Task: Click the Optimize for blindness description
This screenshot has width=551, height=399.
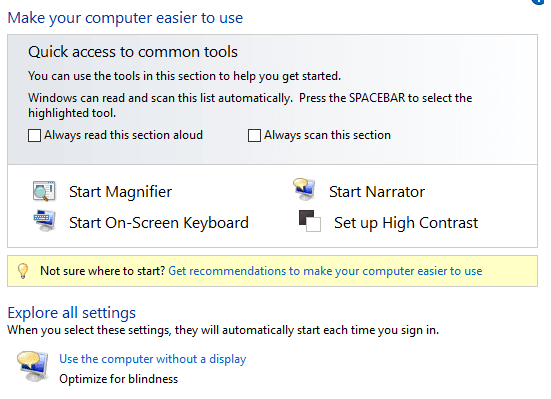Action: tap(118, 379)
